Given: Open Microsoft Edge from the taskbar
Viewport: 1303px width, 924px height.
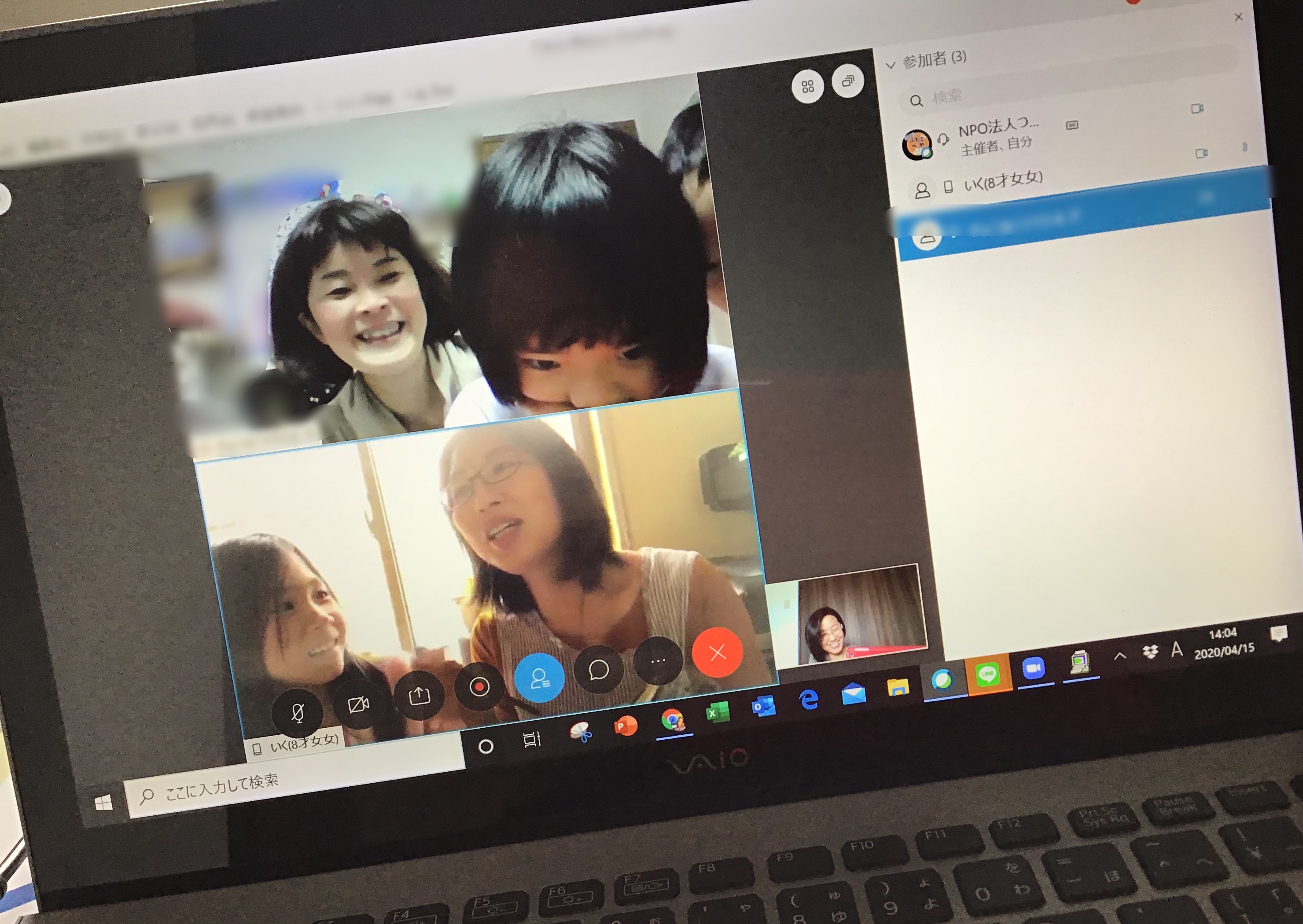Looking at the screenshot, I should 809,699.
